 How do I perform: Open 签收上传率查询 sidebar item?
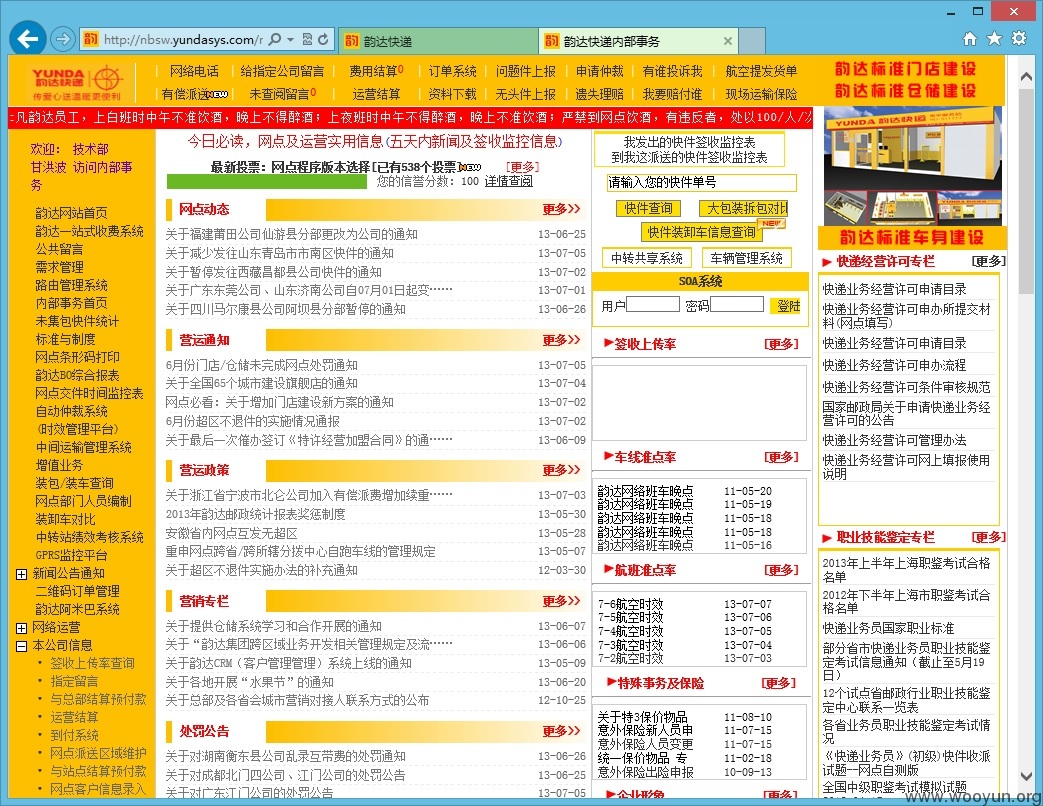pyautogui.click(x=92, y=664)
